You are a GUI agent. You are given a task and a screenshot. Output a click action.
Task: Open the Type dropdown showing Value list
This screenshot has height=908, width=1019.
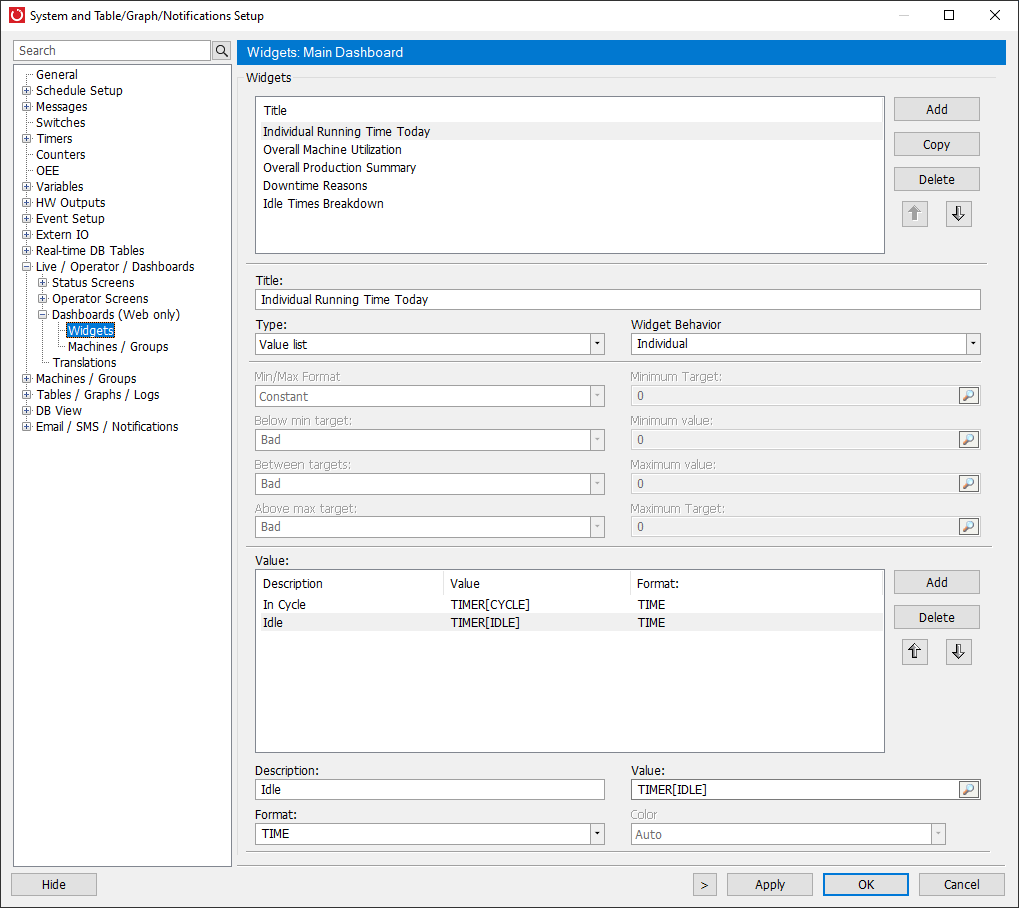597,344
